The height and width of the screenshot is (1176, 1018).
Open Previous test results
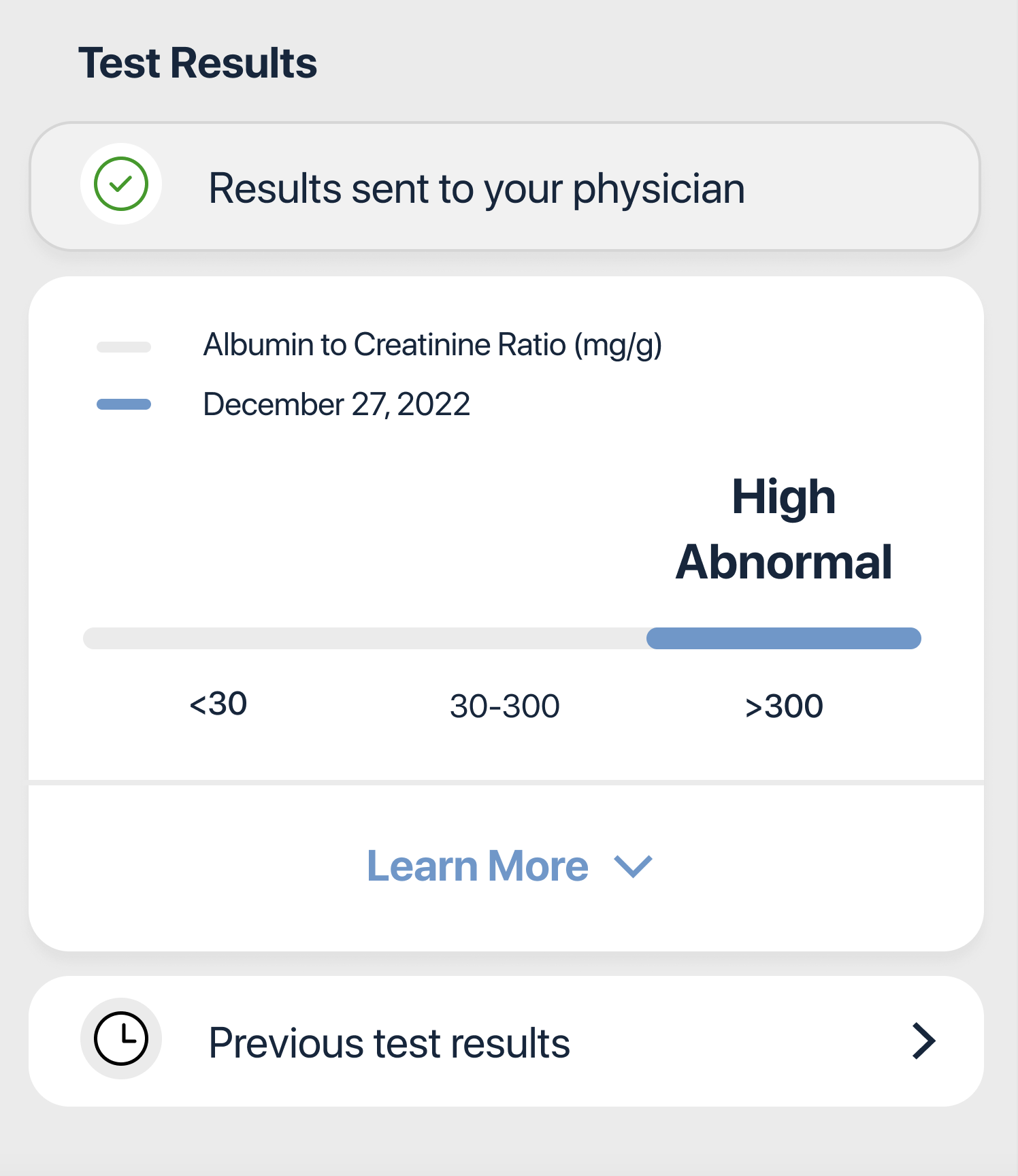[x=506, y=1041]
